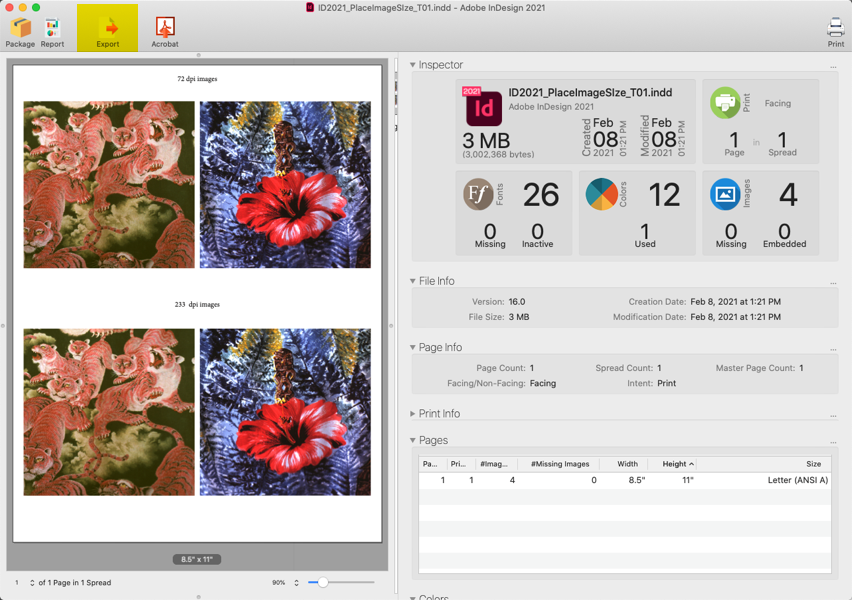Click the Master Page Count value
This screenshot has height=600, width=852.
[x=801, y=368]
